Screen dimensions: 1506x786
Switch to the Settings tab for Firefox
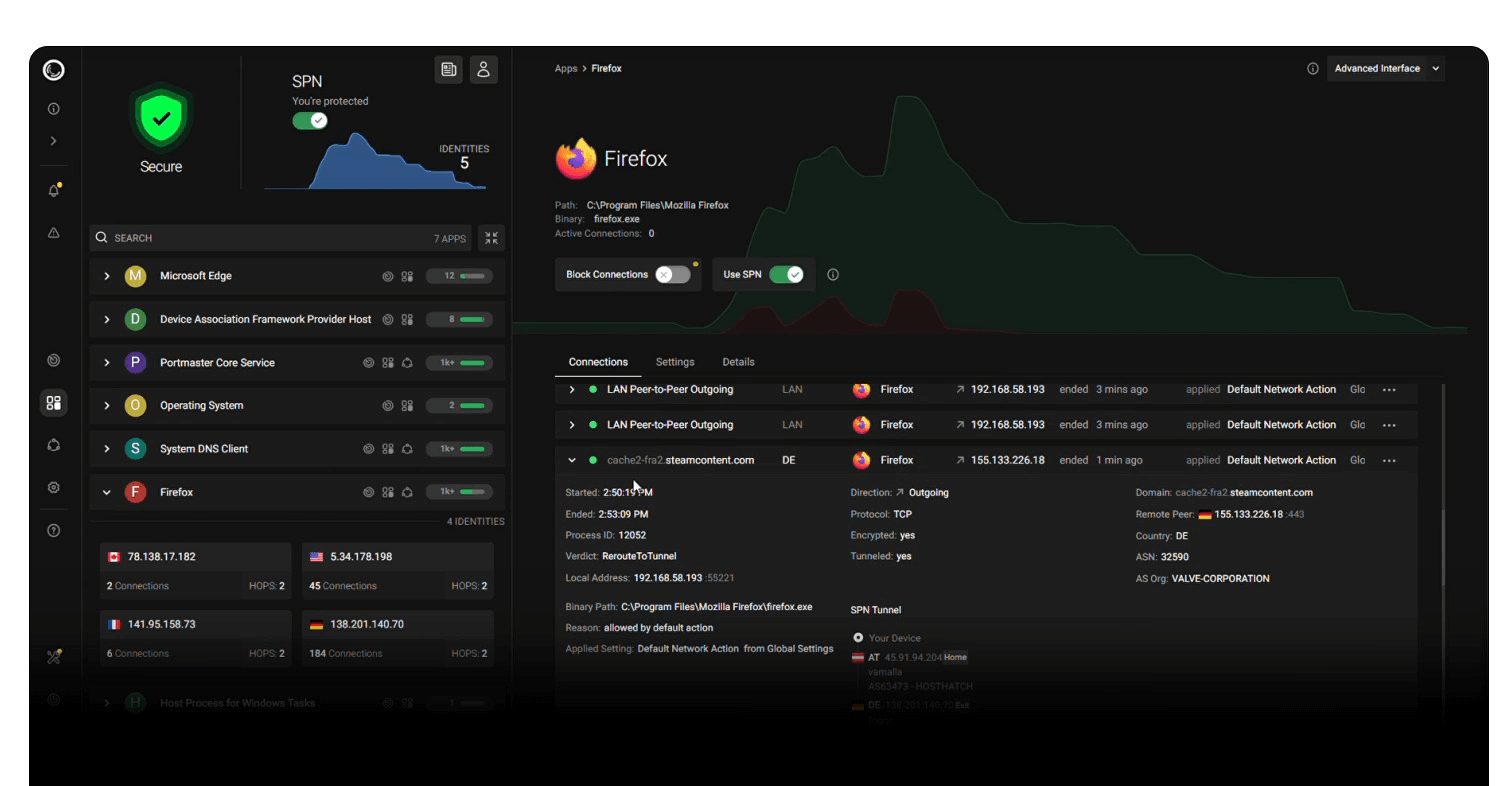674,362
